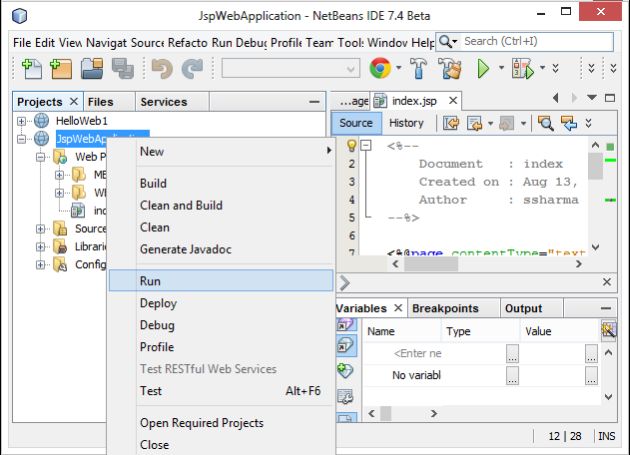The width and height of the screenshot is (630, 455).
Task: Click the Open Project toolbar icon
Action: click(x=92, y=68)
